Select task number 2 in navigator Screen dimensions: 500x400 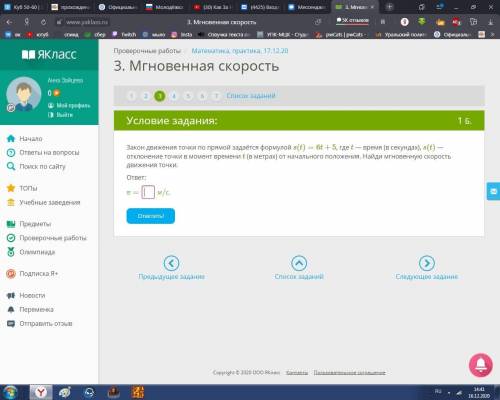coord(146,96)
